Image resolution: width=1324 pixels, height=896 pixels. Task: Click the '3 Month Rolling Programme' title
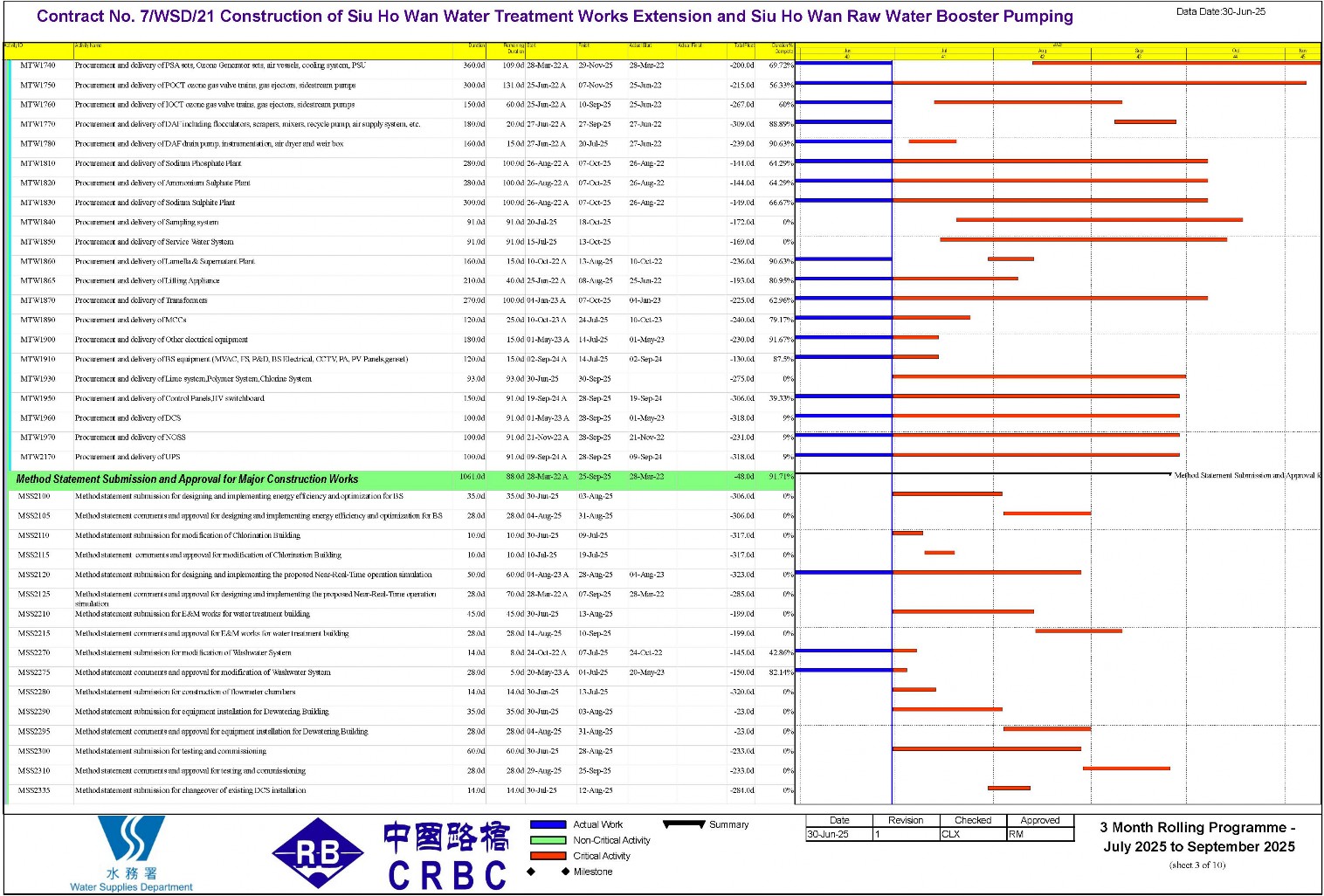[1198, 837]
